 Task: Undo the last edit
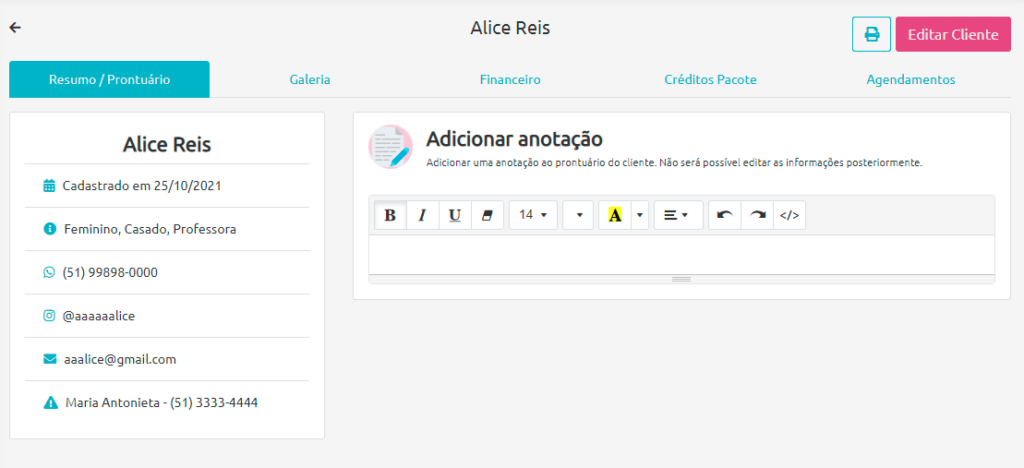coord(725,215)
